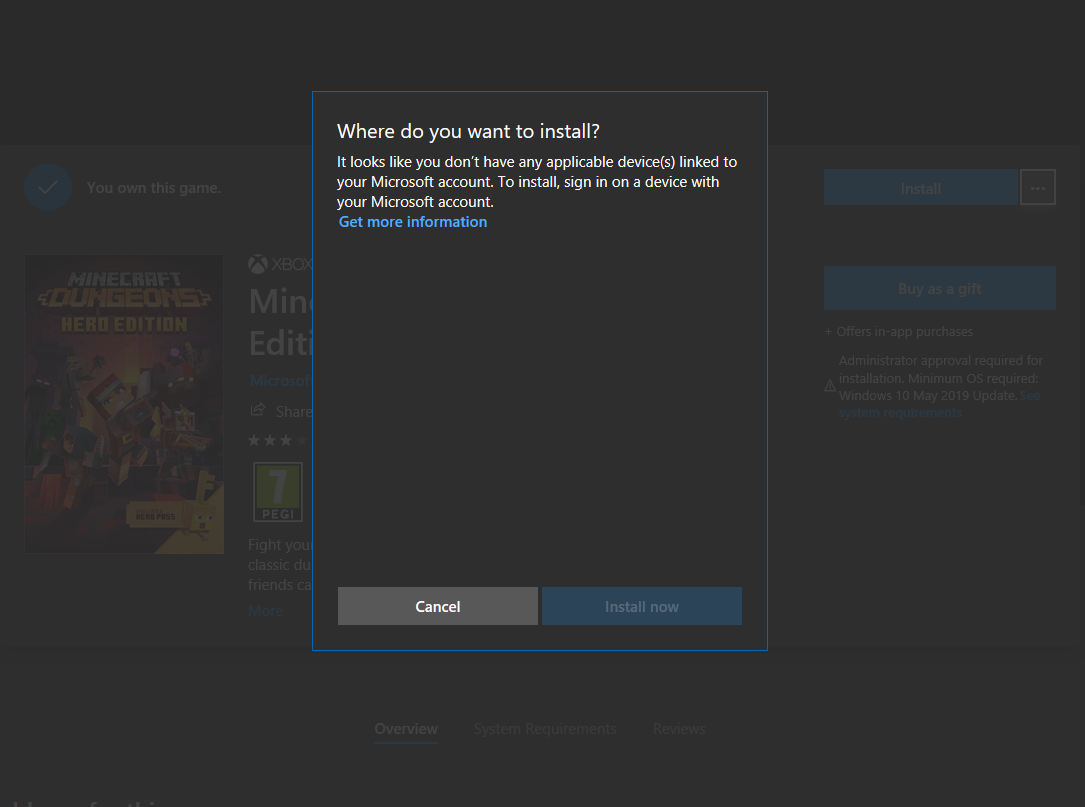Click the checkmark owned-game icon
Screen dimensions: 1085x807
click(48, 188)
